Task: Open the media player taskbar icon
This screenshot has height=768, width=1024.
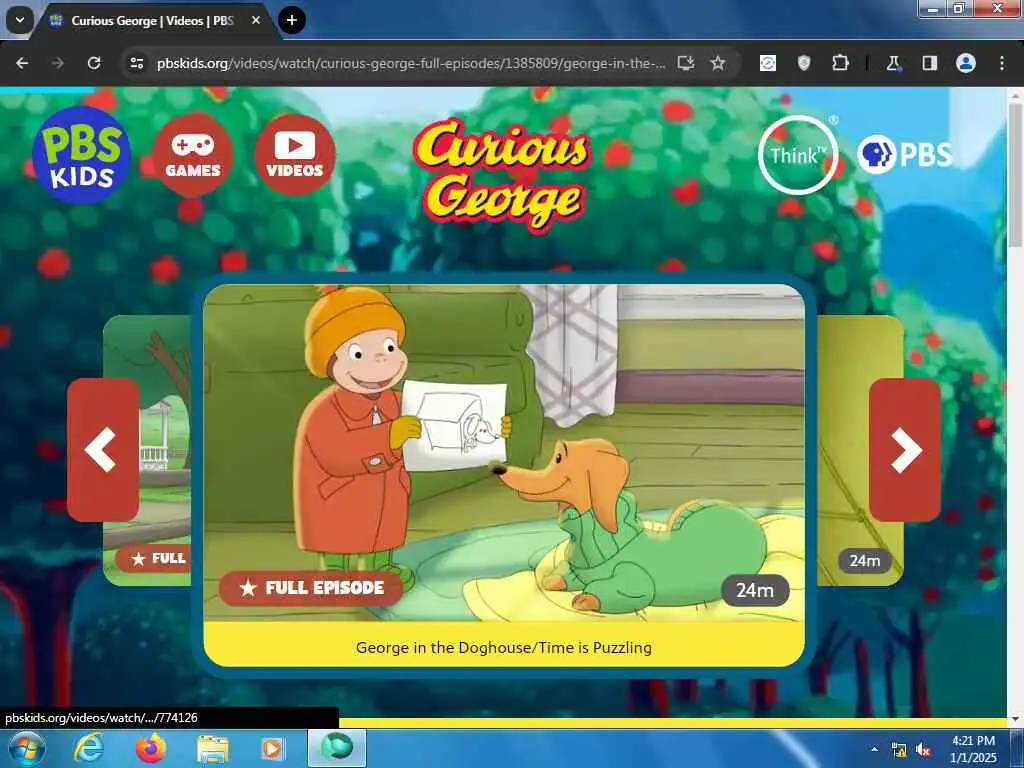Action: click(273, 749)
